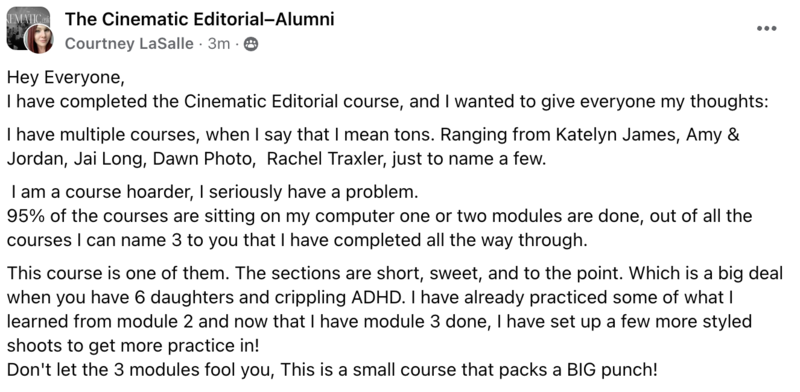Visit Courtney LaSalle's profile via name link
The image size is (800, 392).
tap(129, 44)
